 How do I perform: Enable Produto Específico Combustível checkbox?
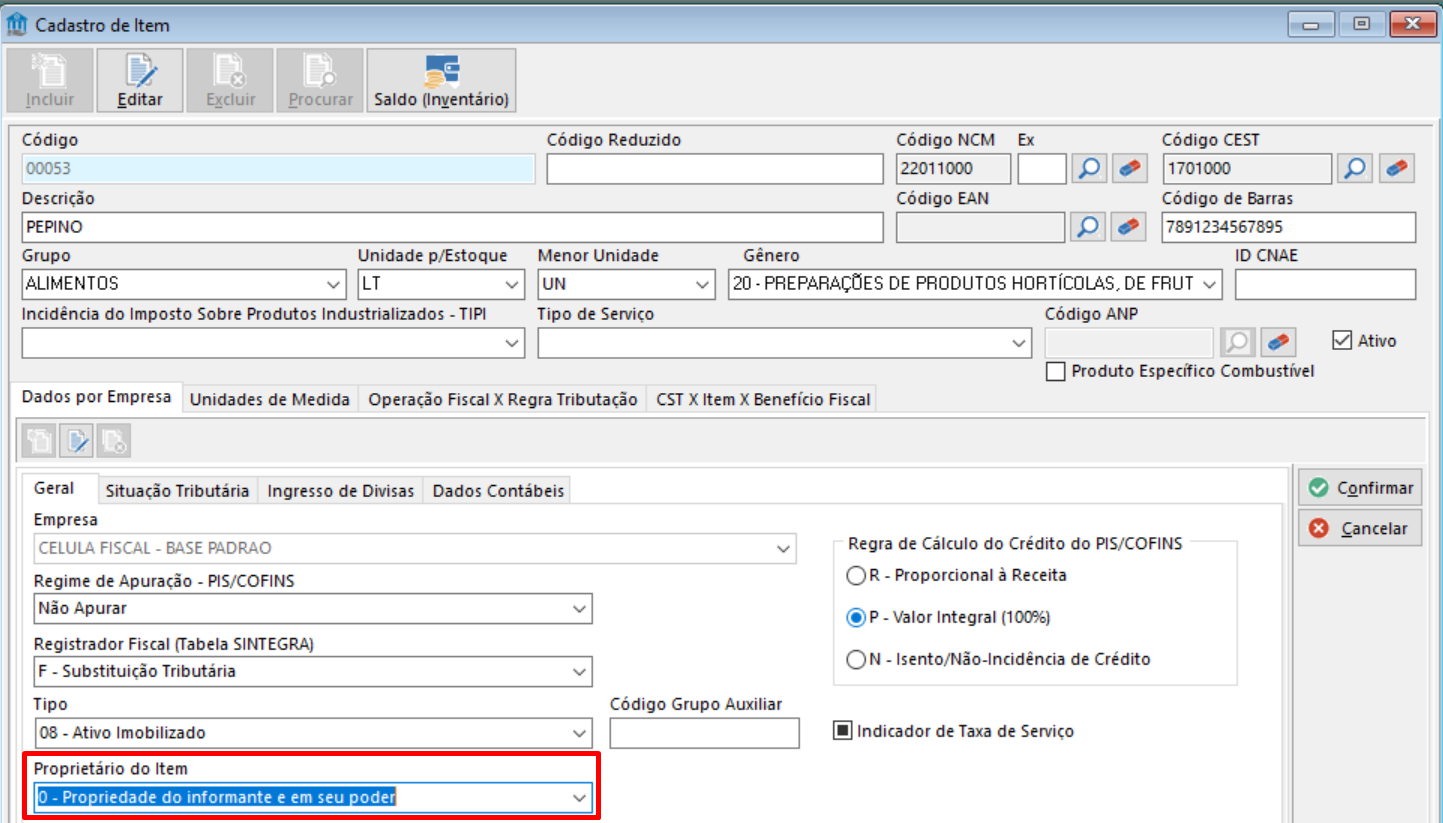click(1054, 371)
